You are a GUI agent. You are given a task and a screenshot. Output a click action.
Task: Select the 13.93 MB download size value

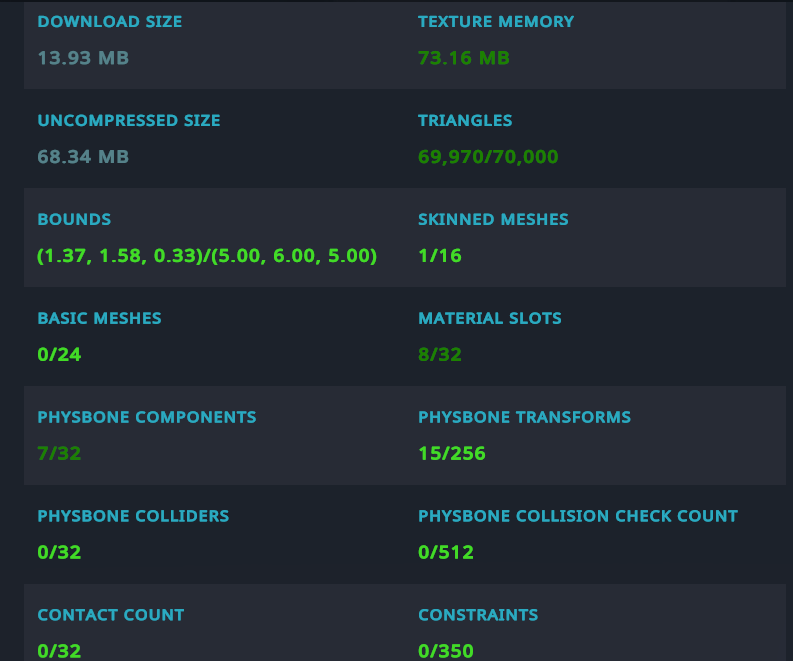pyautogui.click(x=83, y=58)
